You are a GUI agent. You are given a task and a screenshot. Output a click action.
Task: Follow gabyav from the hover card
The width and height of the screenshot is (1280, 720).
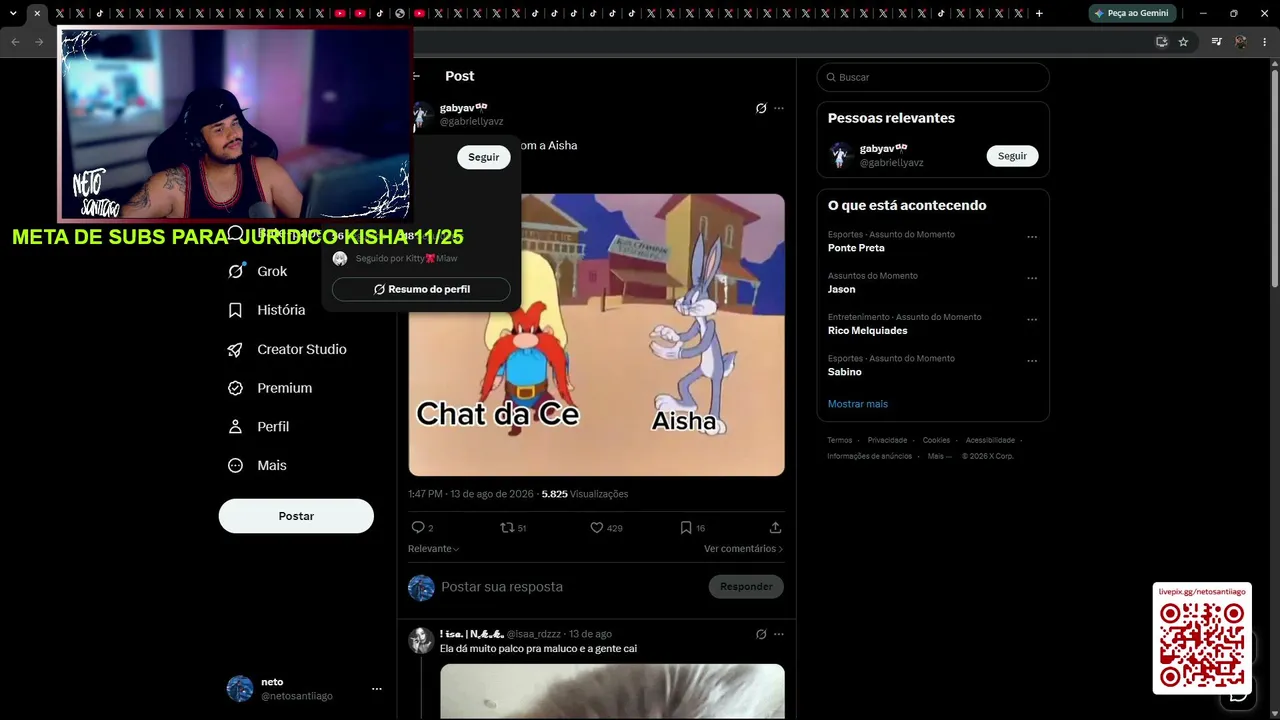[484, 157]
